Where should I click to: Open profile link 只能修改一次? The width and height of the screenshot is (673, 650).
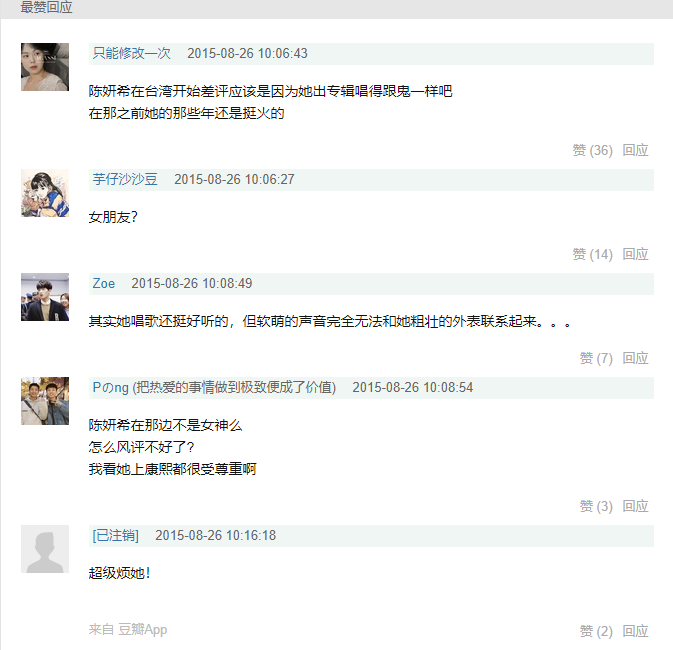[132, 53]
